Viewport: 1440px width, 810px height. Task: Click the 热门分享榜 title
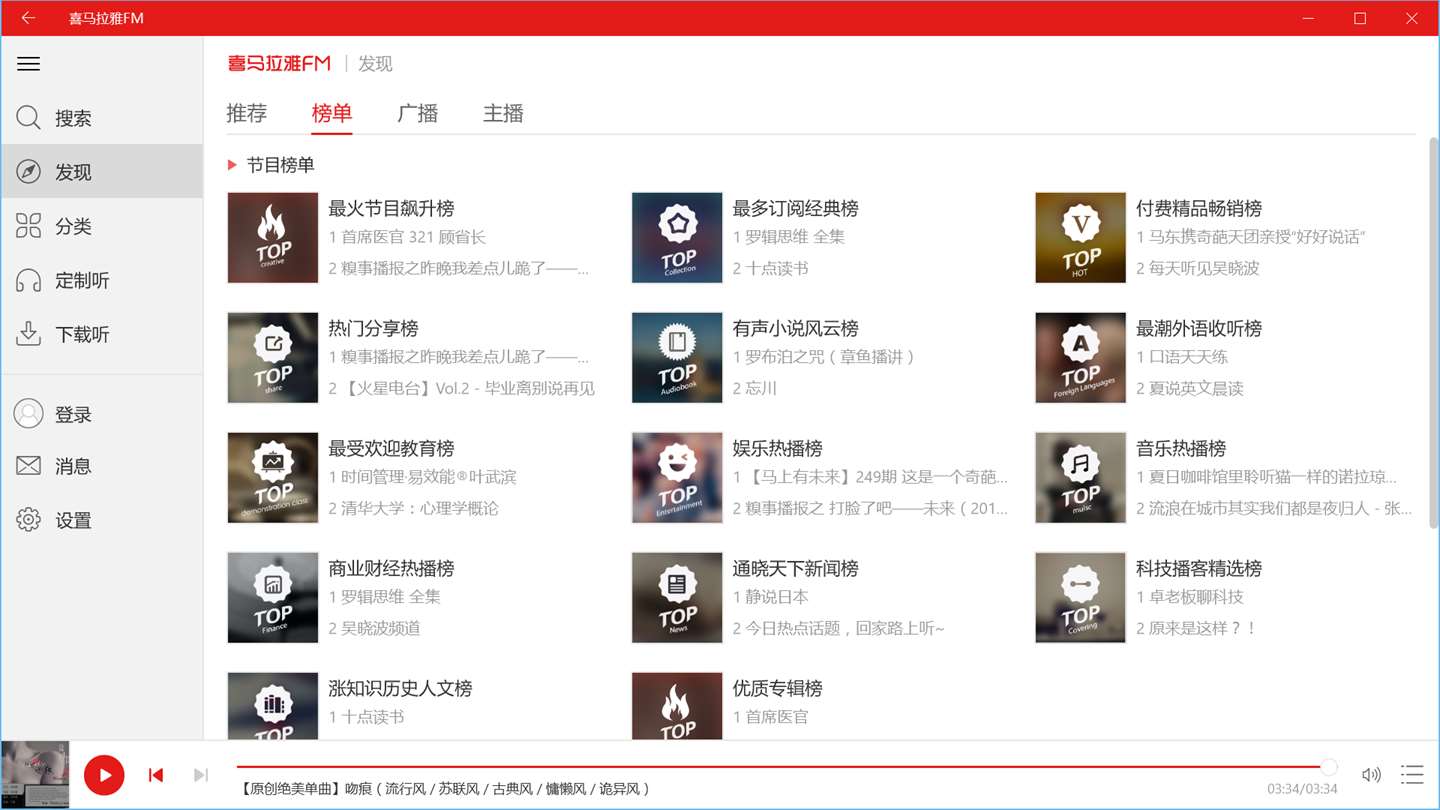pyautogui.click(x=373, y=328)
